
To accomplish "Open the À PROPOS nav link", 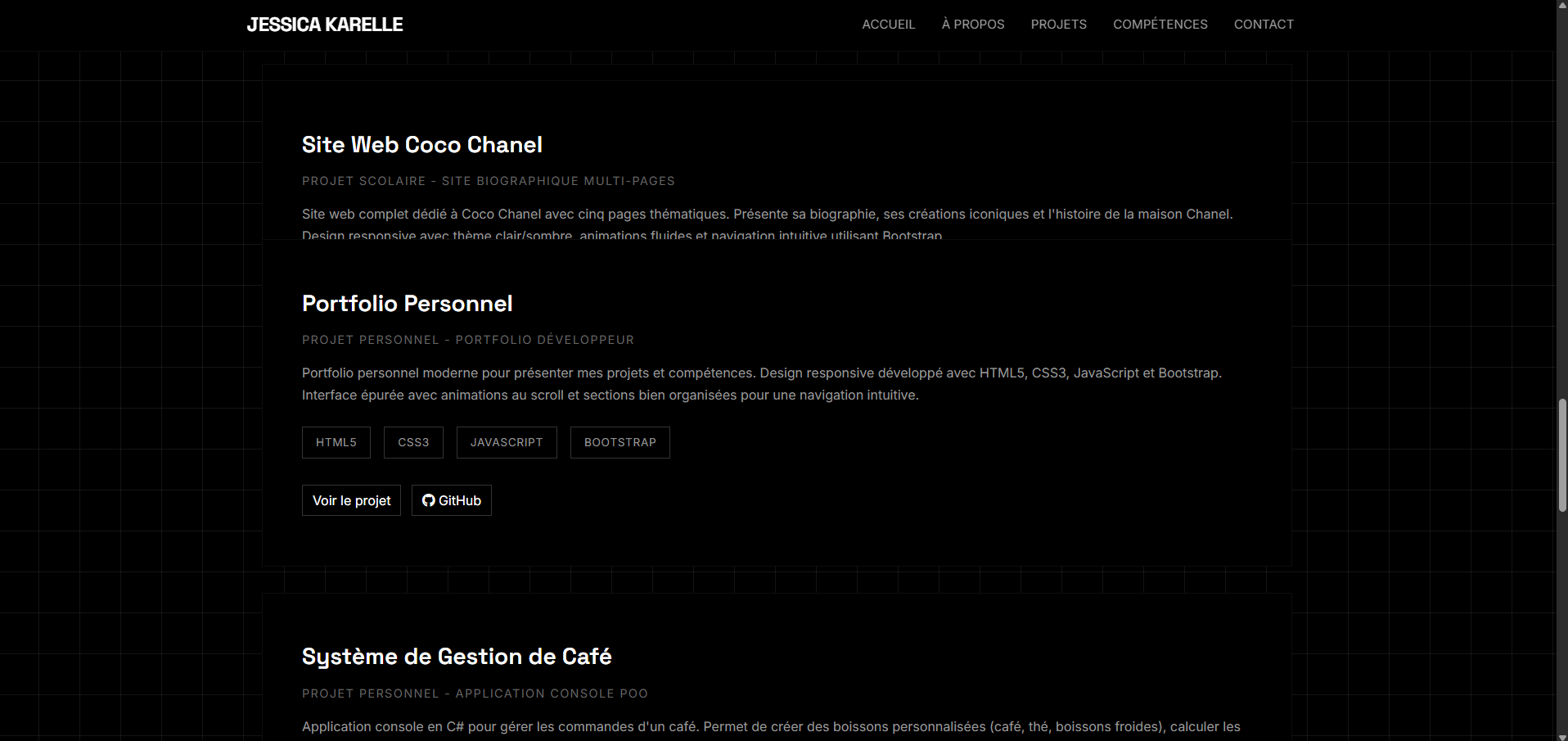I will click(x=972, y=25).
